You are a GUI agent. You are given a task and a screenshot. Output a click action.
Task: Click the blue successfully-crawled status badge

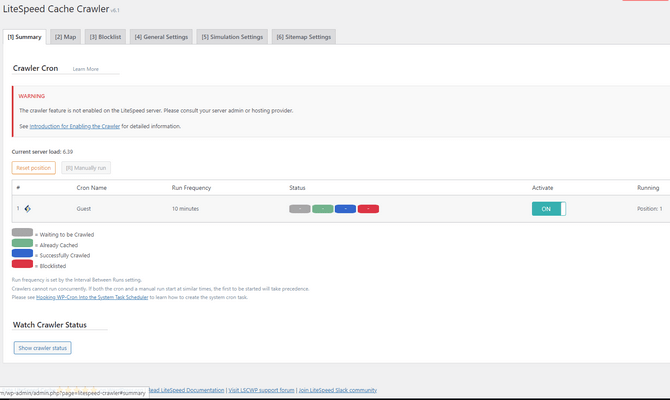[x=345, y=209]
